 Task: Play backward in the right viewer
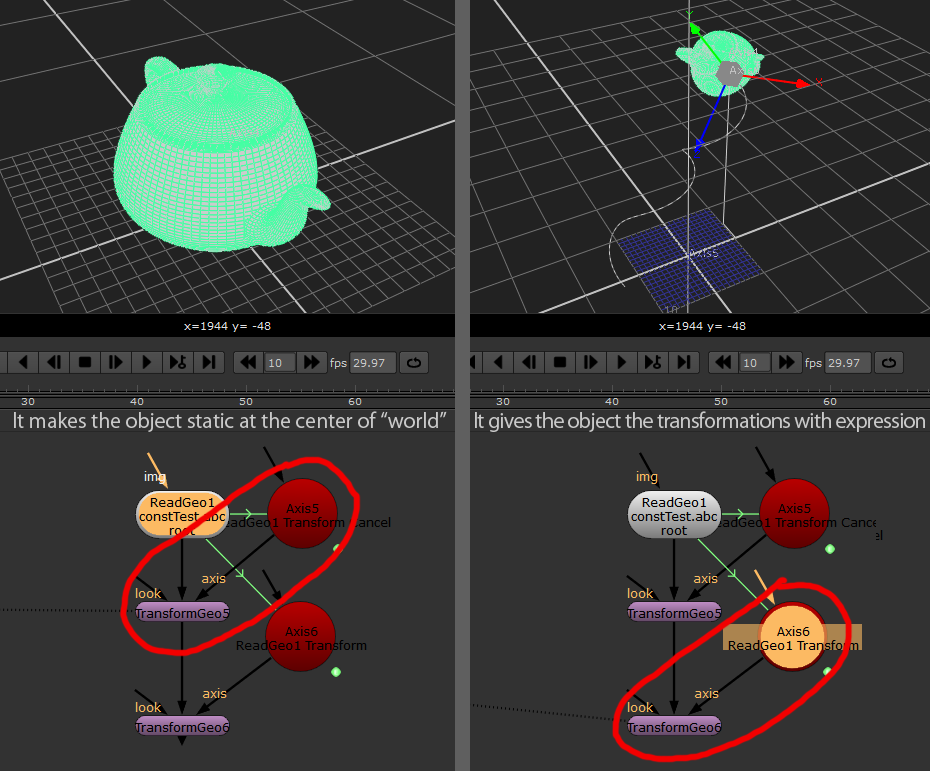coord(499,362)
